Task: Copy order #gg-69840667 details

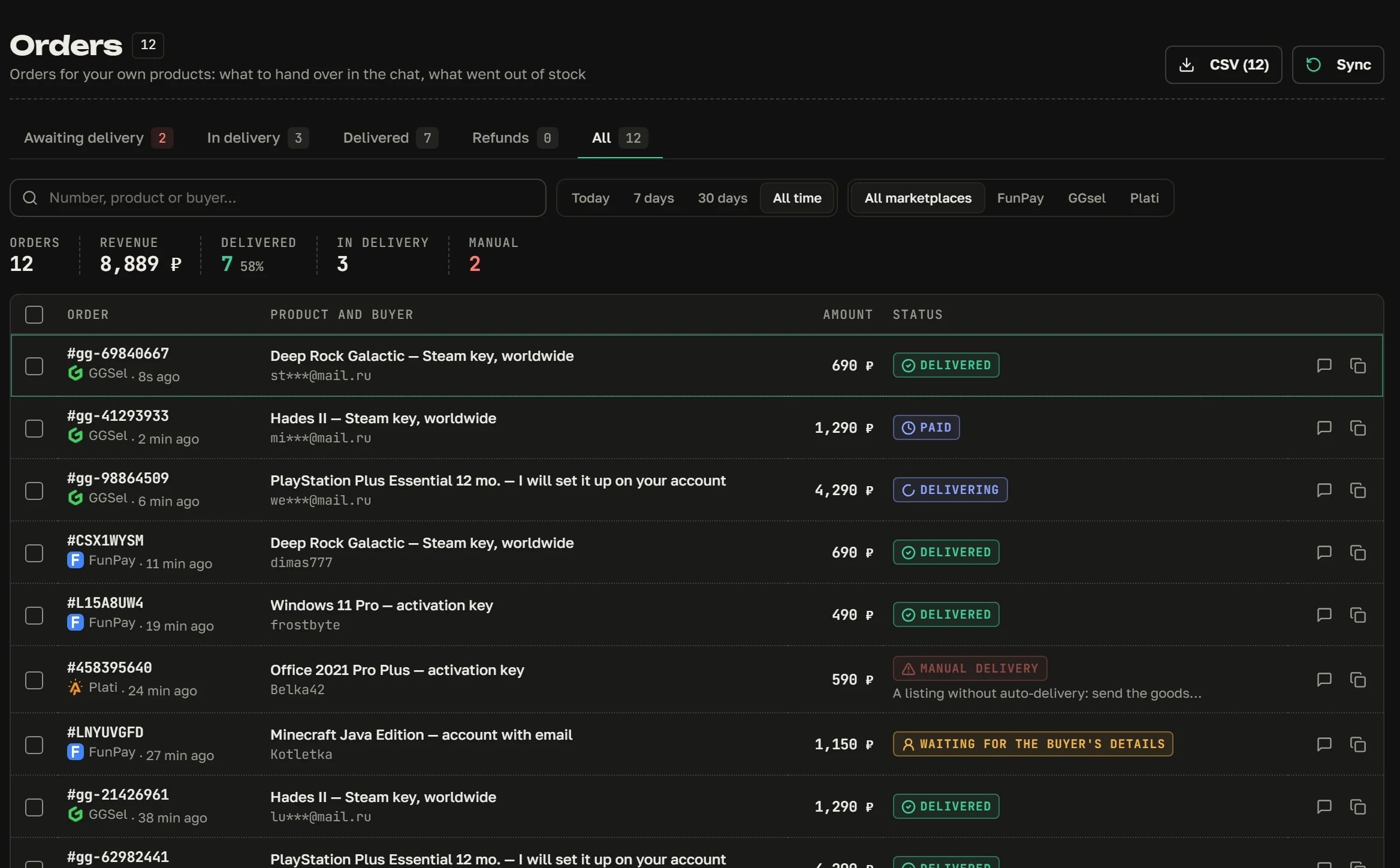Action: pos(1357,366)
